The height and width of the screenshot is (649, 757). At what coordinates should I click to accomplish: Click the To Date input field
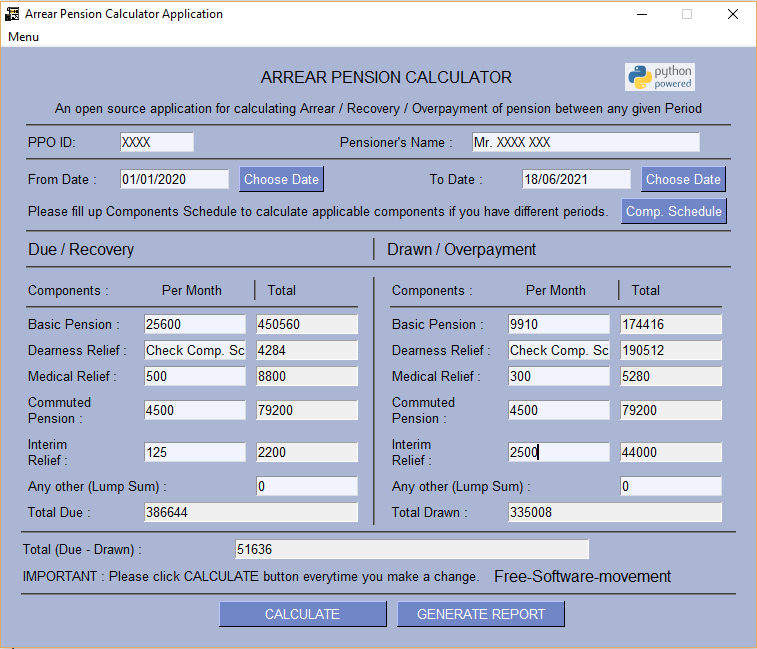coord(576,179)
